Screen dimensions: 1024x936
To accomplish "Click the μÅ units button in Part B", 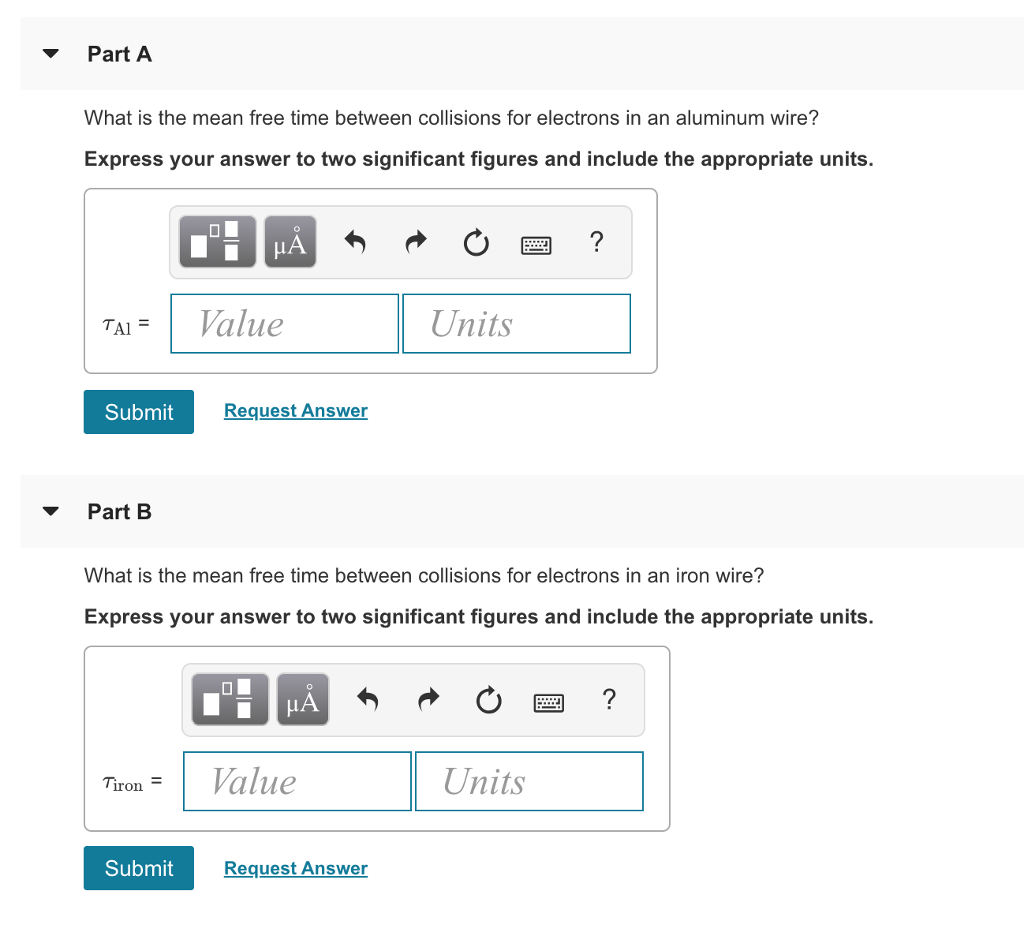I will coord(302,699).
